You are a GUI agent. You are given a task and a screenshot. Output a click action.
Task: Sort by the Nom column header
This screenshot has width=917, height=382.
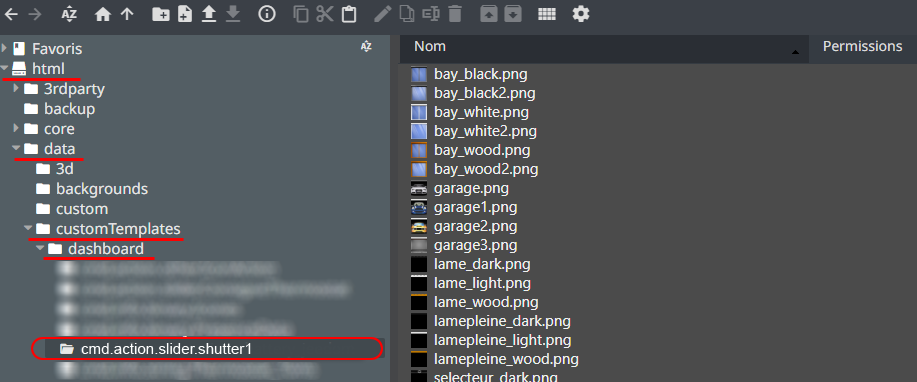coord(605,49)
